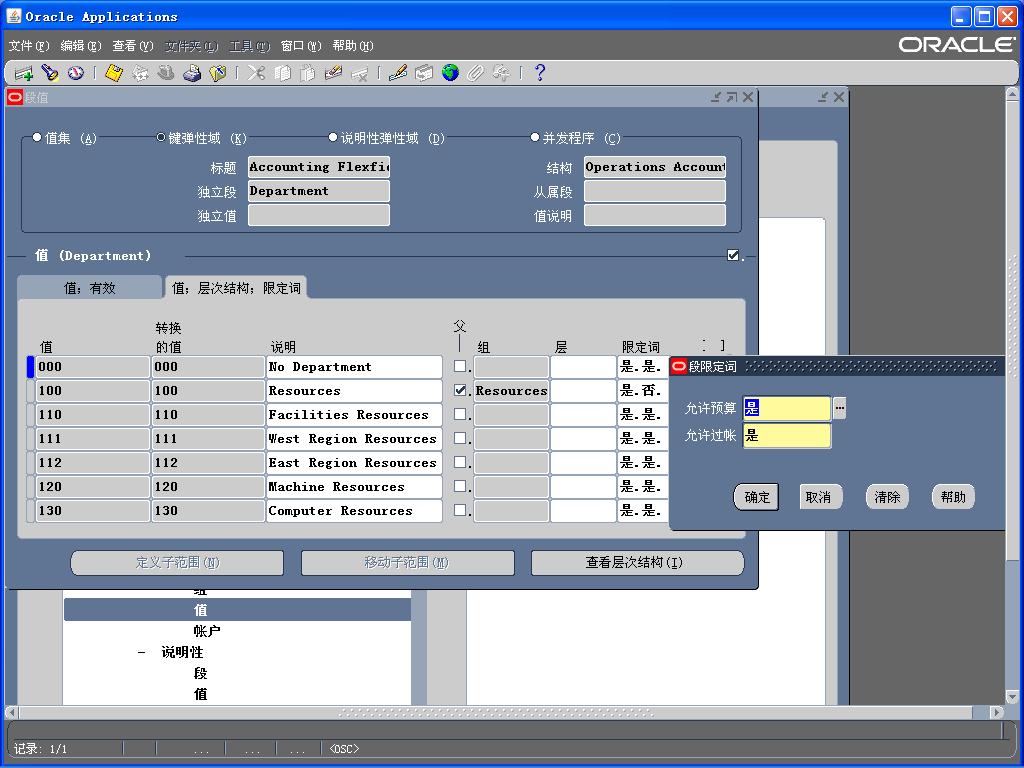Toggle the checkbox right of 值 (Department) header
The width and height of the screenshot is (1024, 768).
click(x=733, y=255)
